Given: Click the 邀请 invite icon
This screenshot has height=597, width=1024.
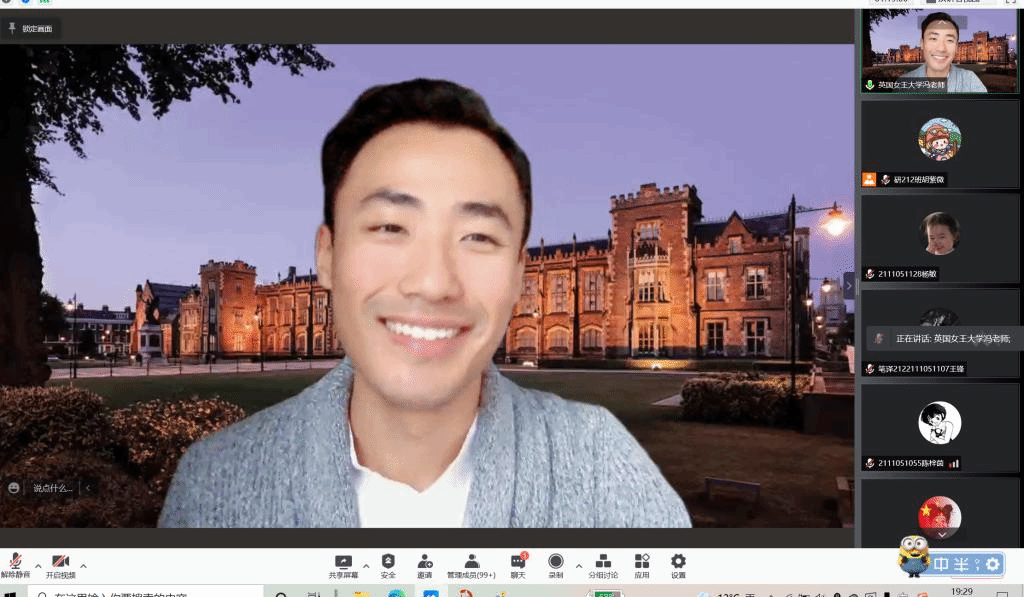Looking at the screenshot, I should tap(425, 565).
